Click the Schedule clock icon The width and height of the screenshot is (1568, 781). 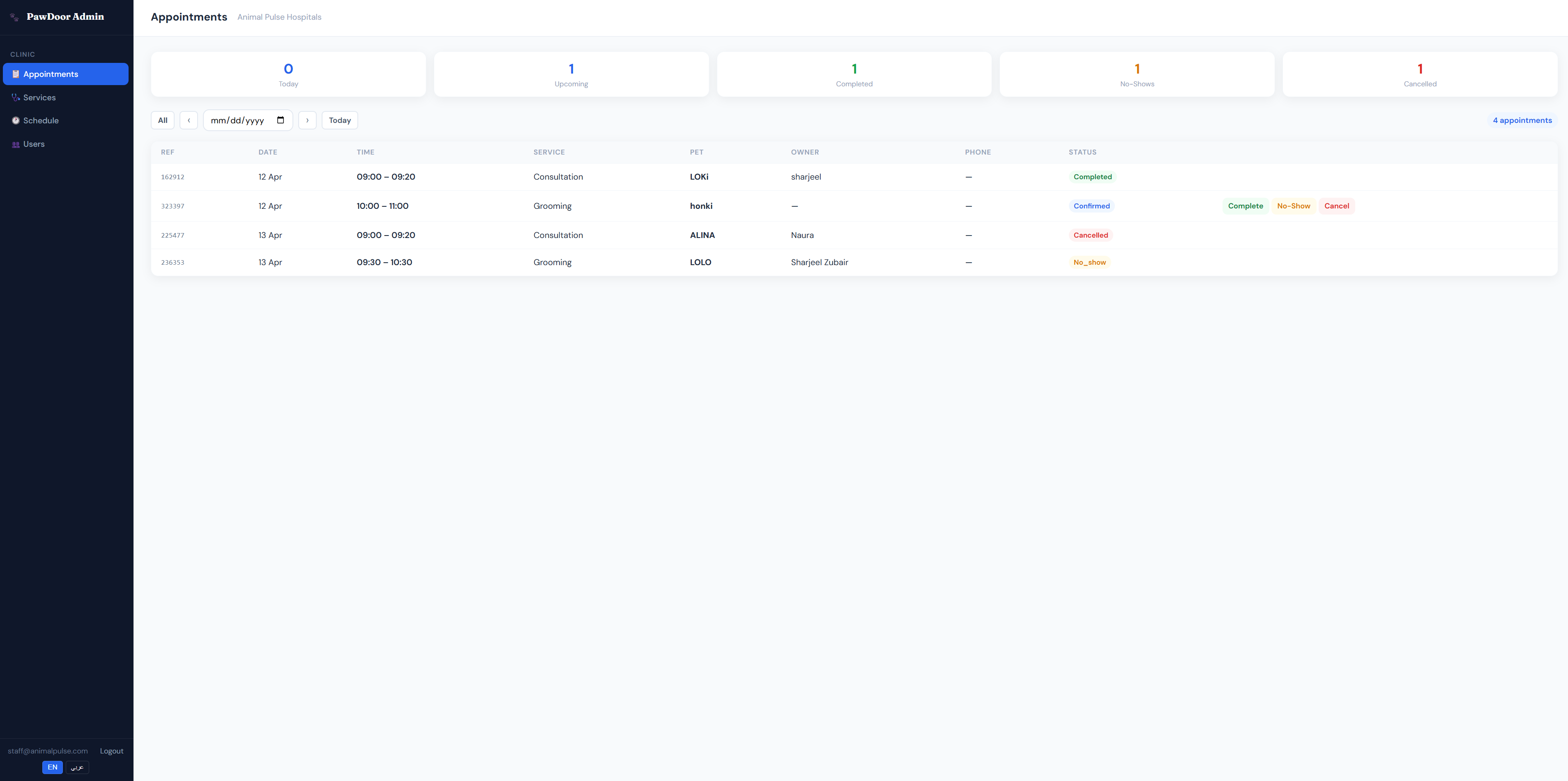point(15,120)
